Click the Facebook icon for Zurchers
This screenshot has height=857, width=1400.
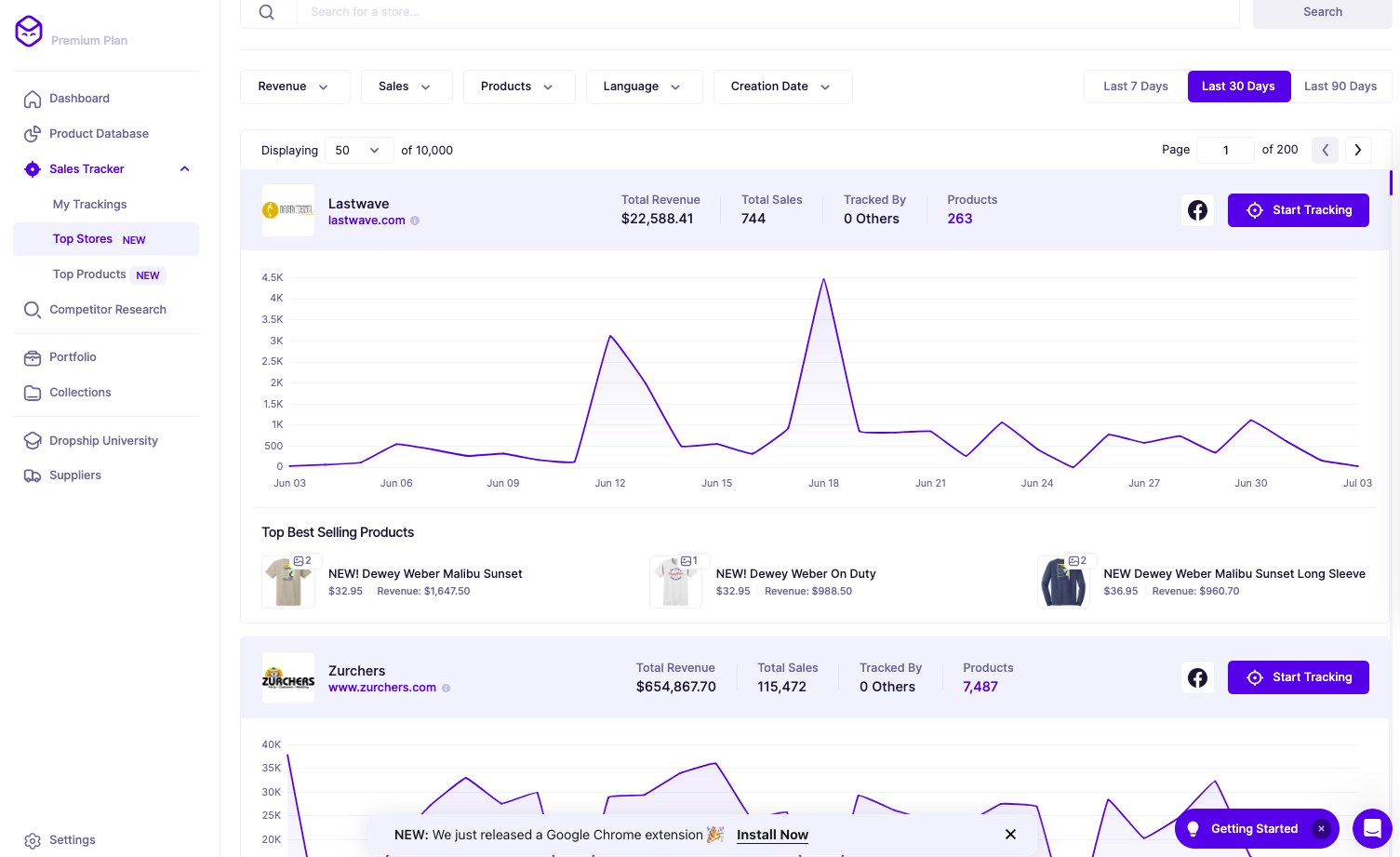[1197, 677]
